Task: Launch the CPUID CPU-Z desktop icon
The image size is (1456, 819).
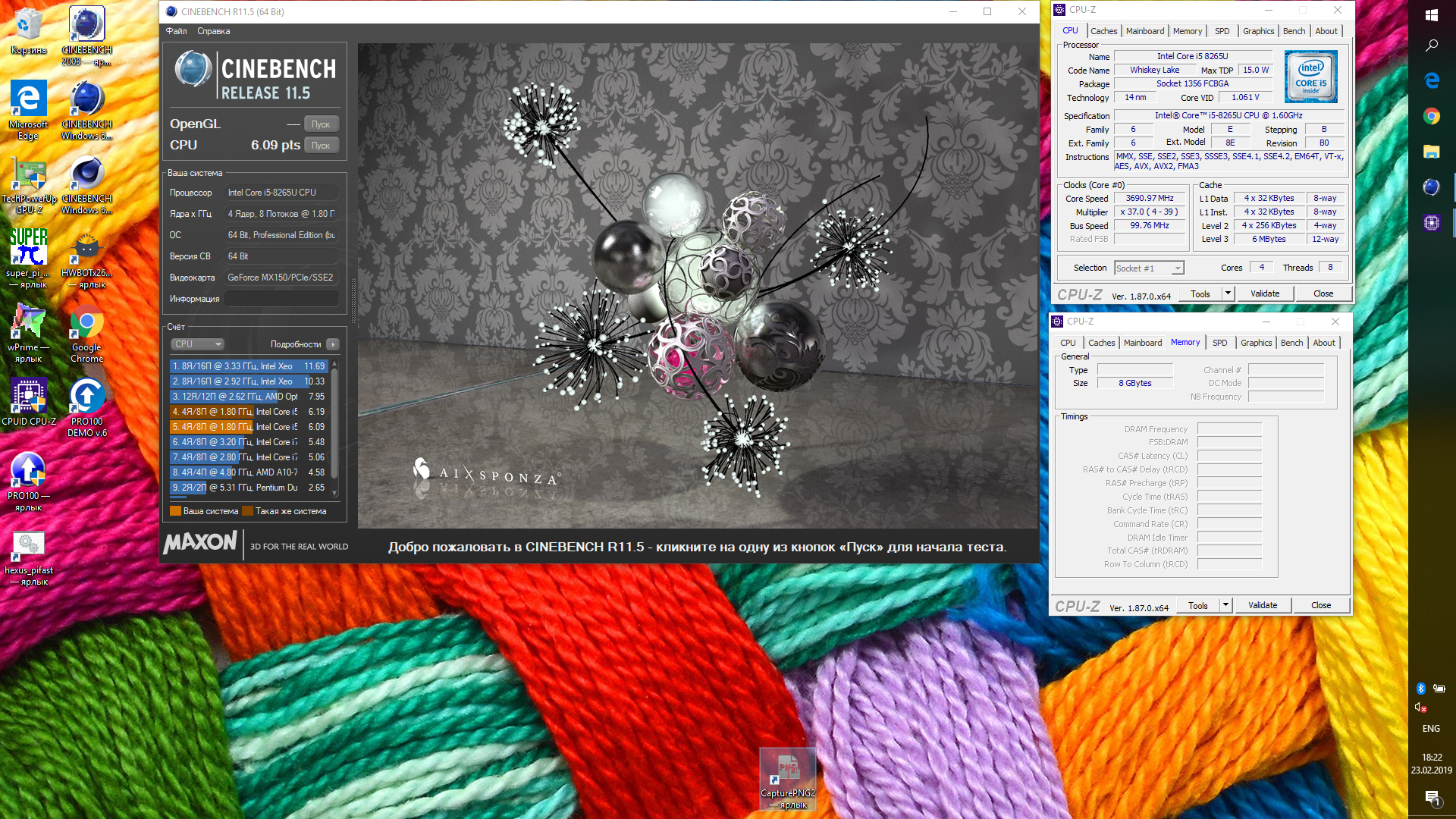Action: [x=29, y=402]
